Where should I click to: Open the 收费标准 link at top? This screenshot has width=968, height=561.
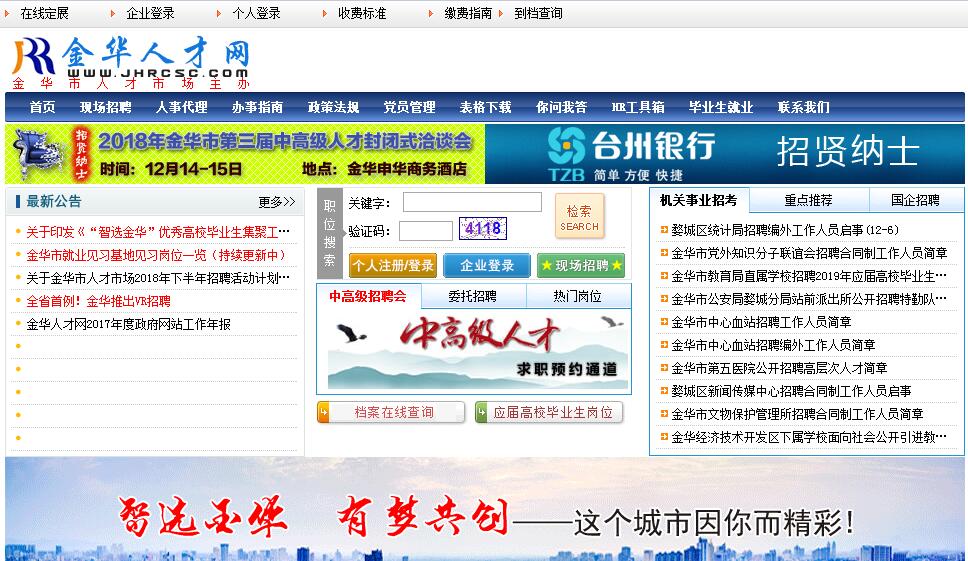click(361, 13)
